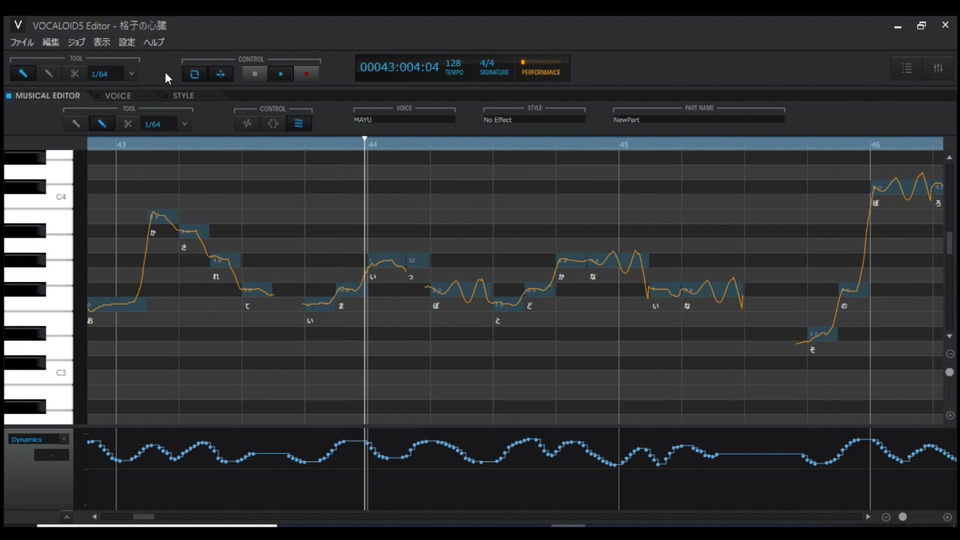
Task: Open the ジョブ menu
Action: [x=77, y=42]
